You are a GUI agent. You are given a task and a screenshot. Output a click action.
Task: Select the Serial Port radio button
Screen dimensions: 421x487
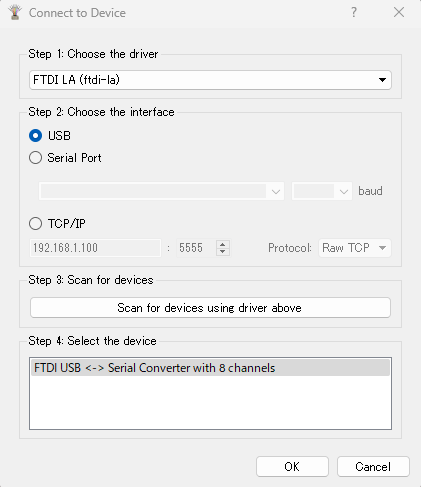36,158
